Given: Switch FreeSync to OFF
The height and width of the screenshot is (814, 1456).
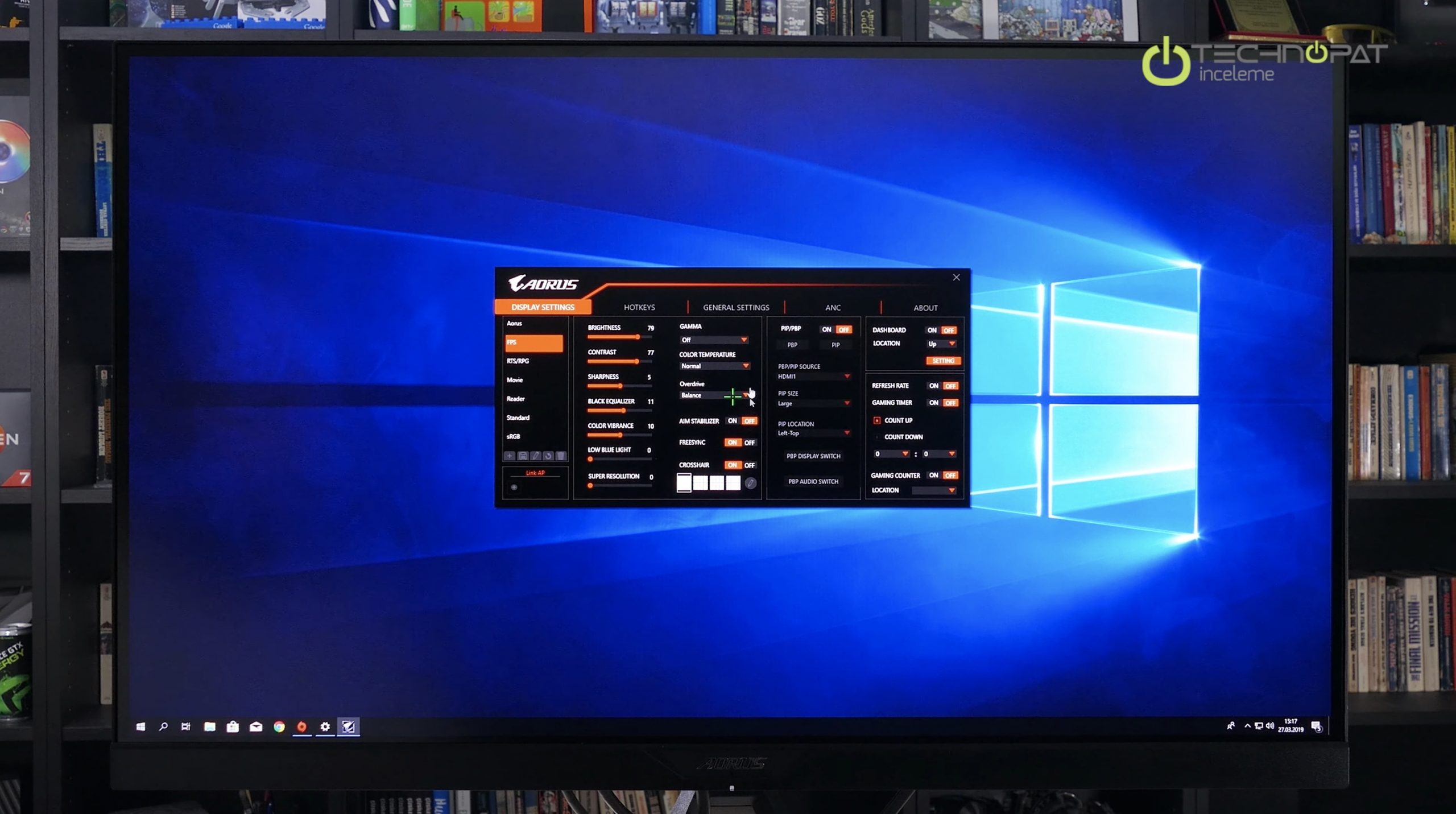Looking at the screenshot, I should pyautogui.click(x=750, y=443).
